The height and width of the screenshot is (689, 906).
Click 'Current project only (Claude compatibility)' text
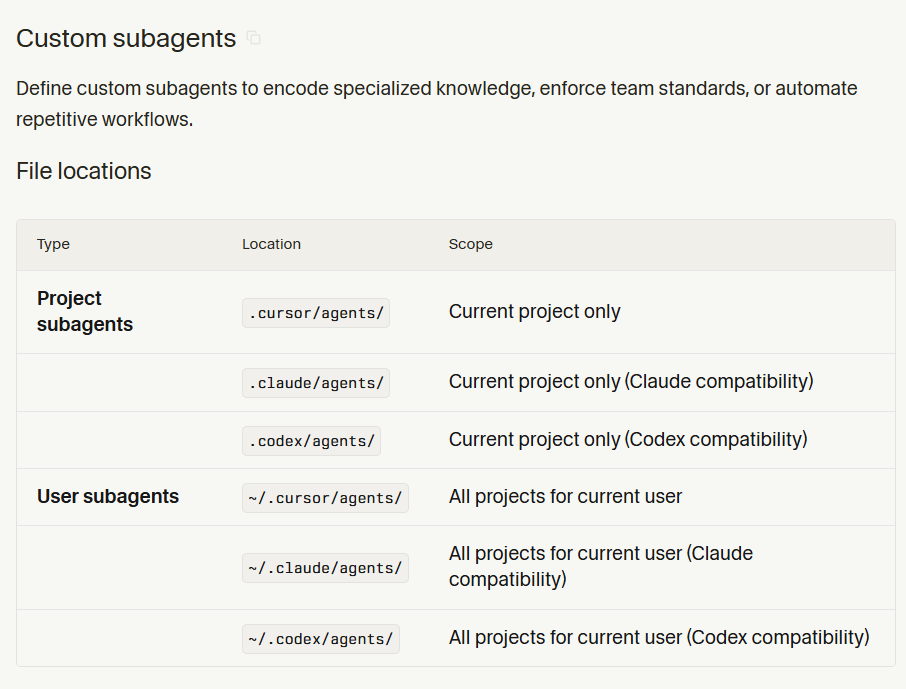point(631,381)
